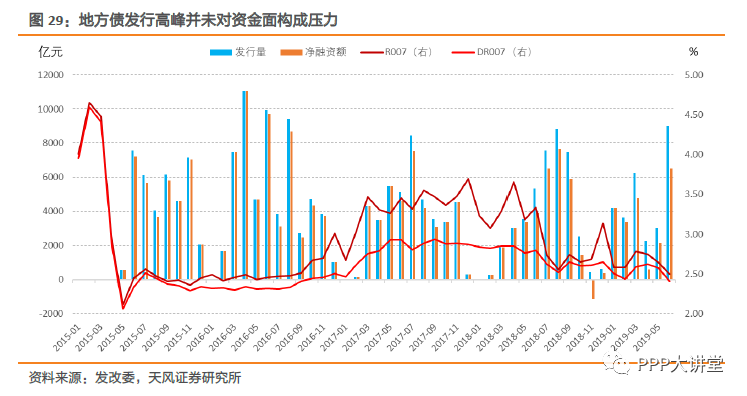Click the 8000 left axis value
Image resolution: width=747 pixels, height=396 pixels.
click(53, 143)
